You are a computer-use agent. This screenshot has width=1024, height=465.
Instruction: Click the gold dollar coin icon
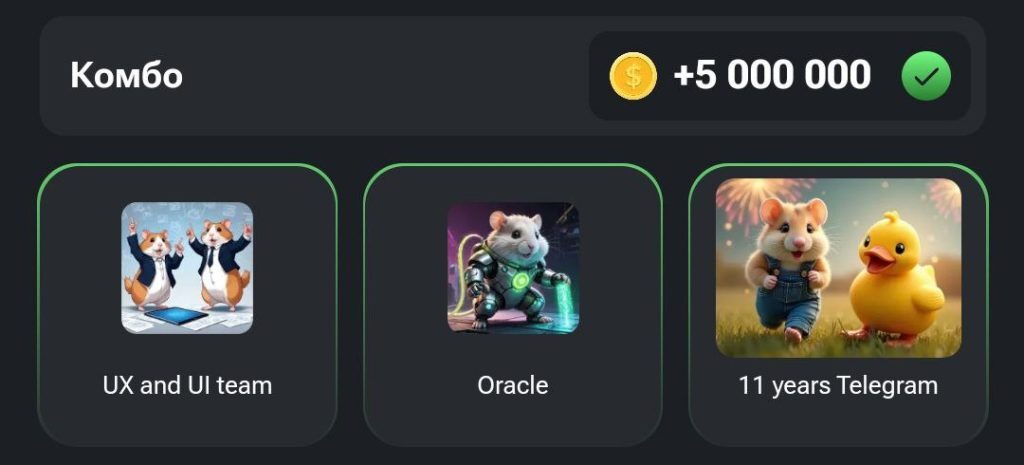point(633,76)
